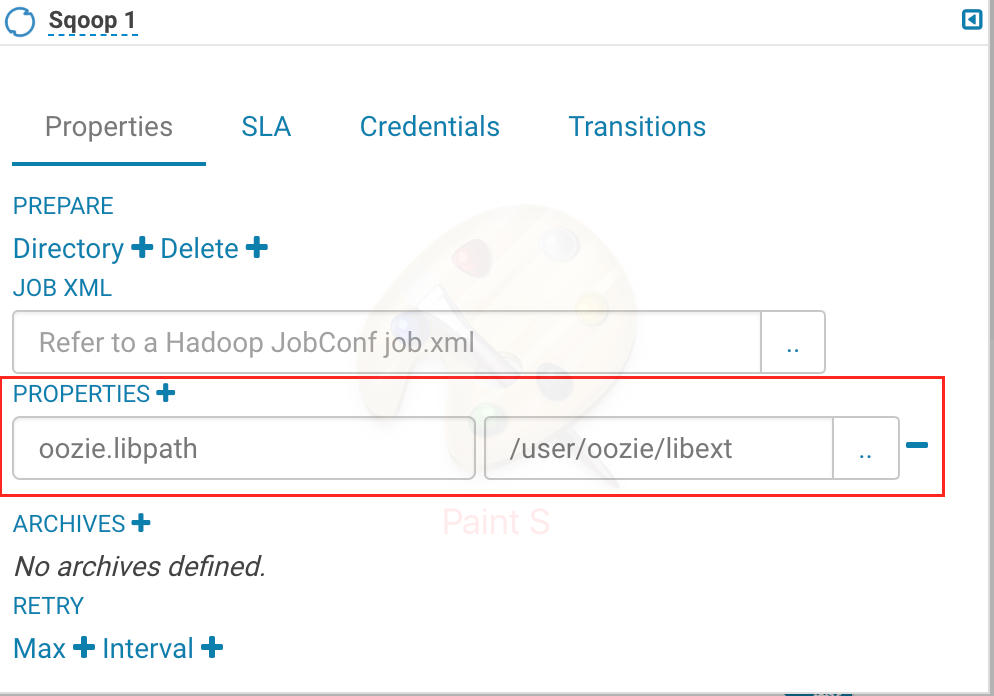Collapse panel with top-right arrow icon
Screen dimensions: 994x696
pyautogui.click(x=971, y=20)
